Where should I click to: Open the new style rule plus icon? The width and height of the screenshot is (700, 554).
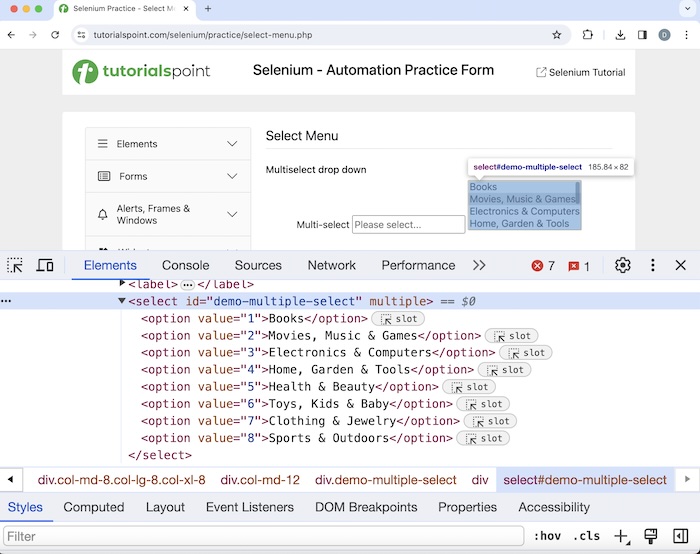(621, 536)
